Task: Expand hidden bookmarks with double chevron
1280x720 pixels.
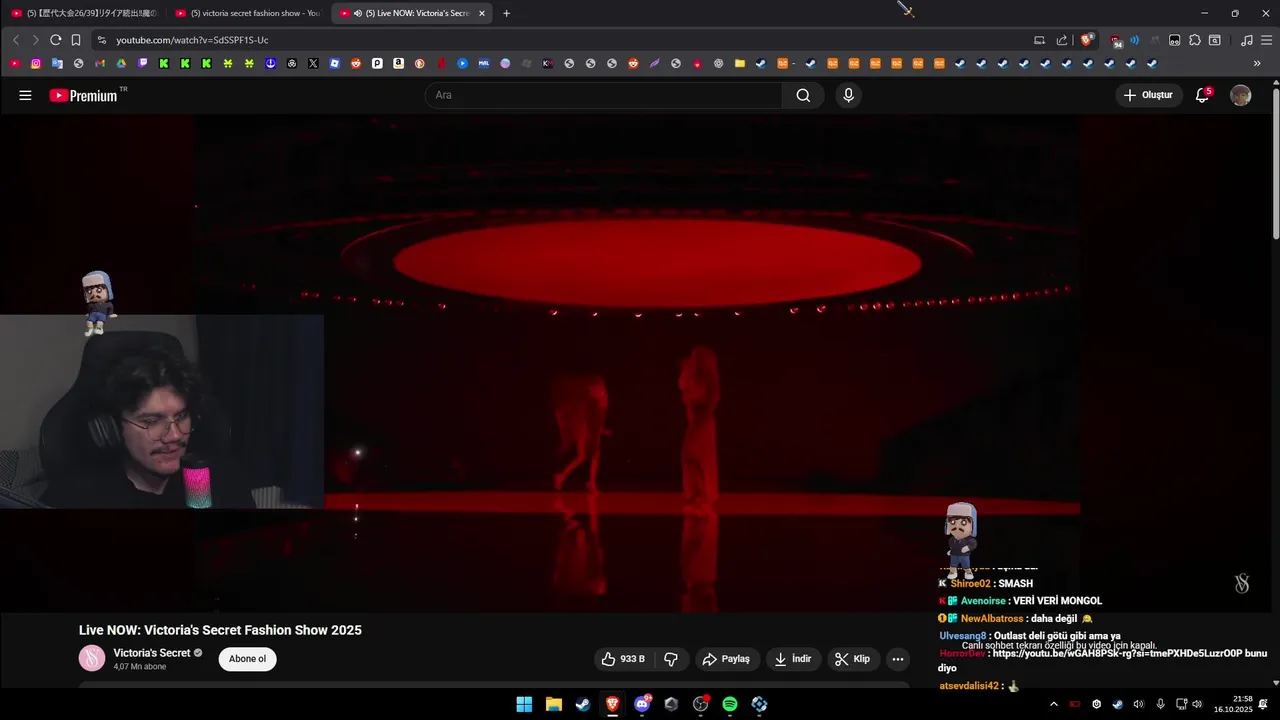Action: pyautogui.click(x=1257, y=63)
